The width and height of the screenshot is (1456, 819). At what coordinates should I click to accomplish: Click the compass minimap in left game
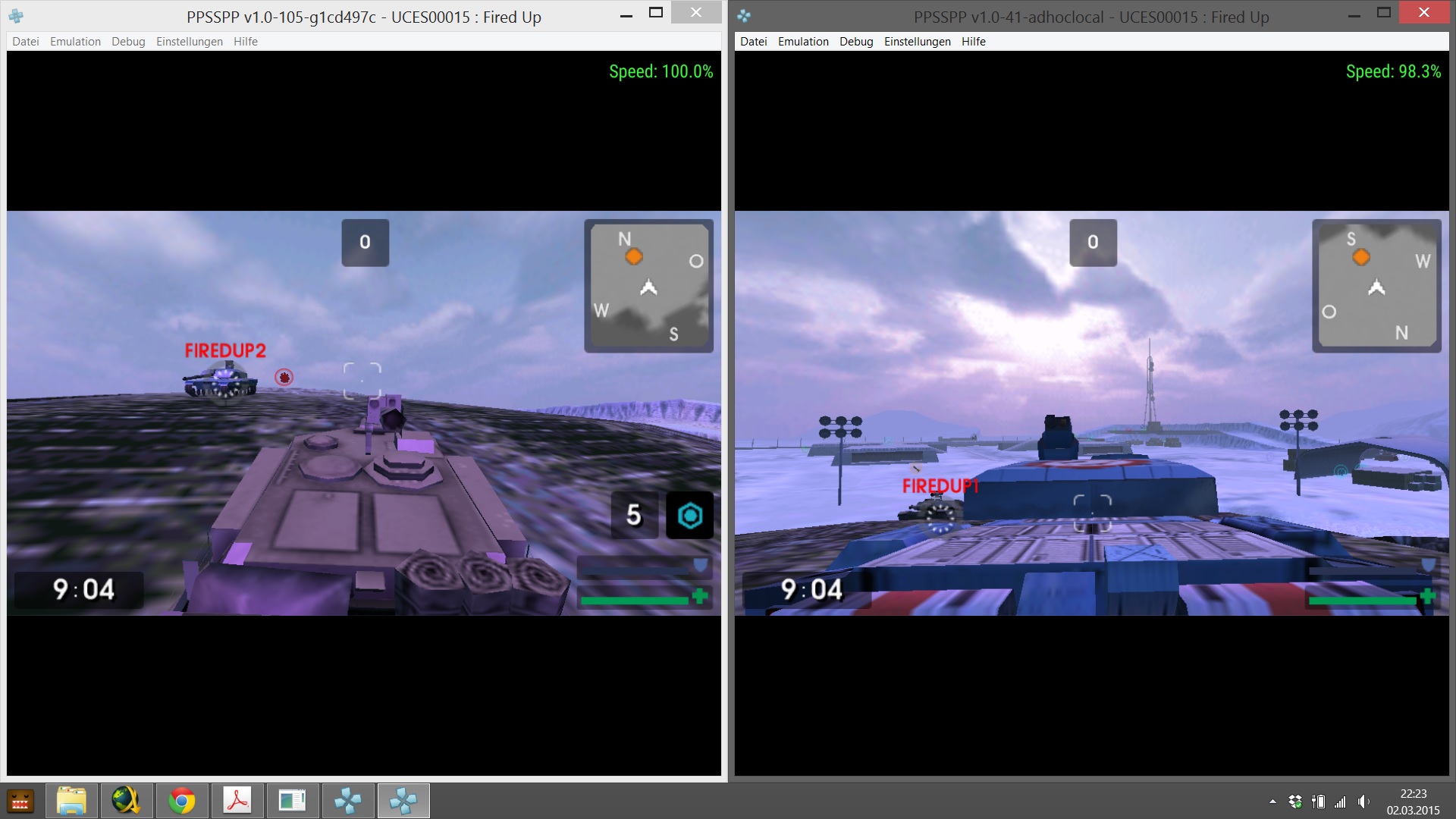point(648,286)
